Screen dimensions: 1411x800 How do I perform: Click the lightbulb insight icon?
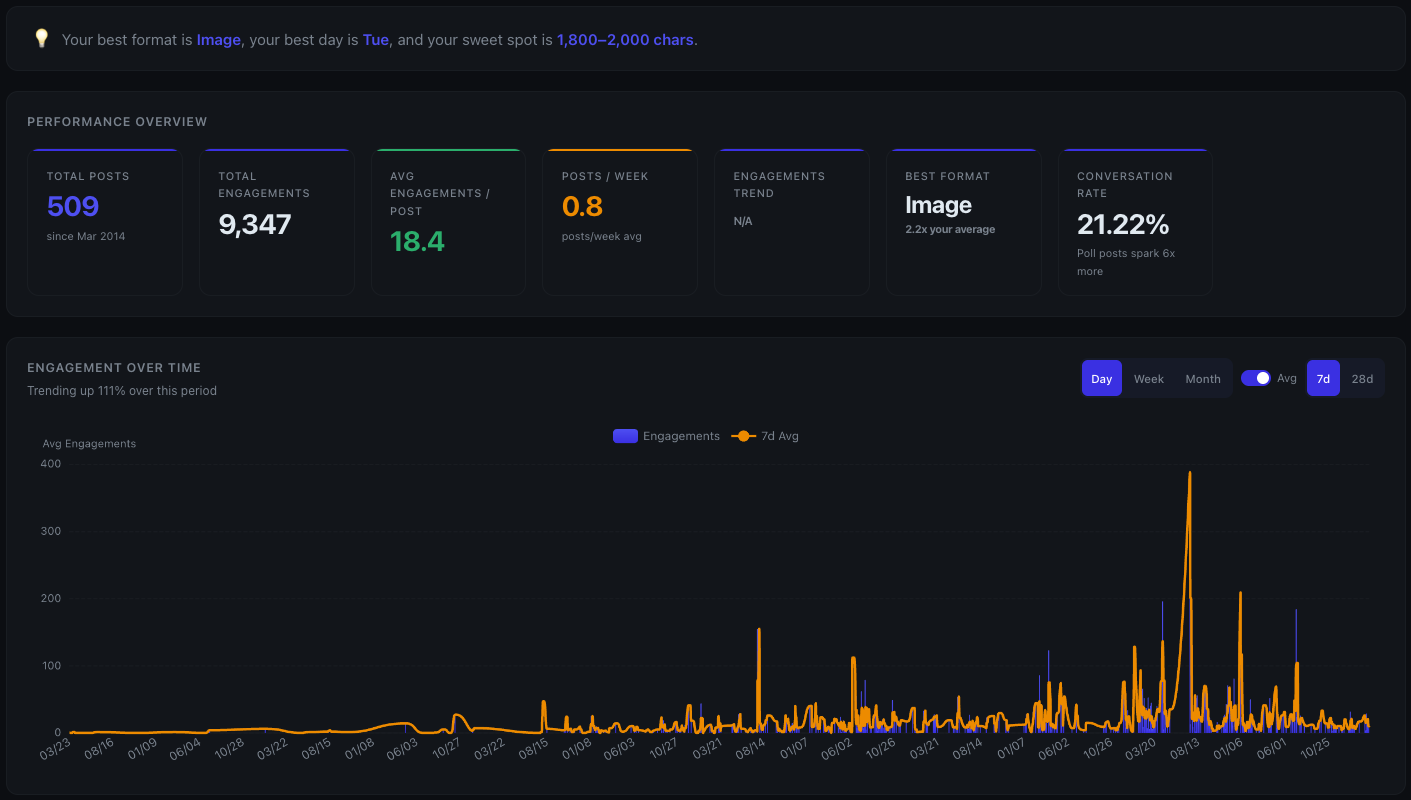[x=40, y=37]
